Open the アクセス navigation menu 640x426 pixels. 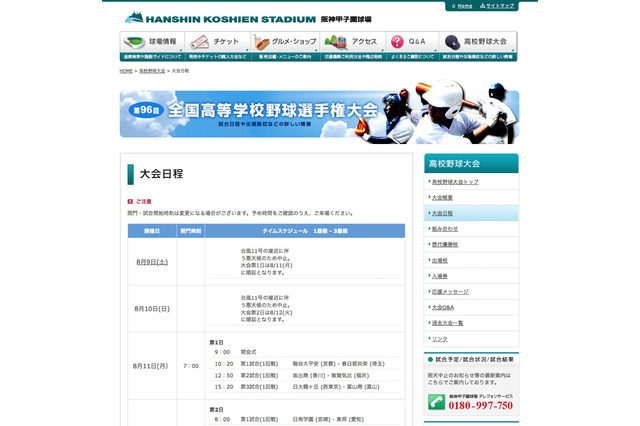pos(353,46)
